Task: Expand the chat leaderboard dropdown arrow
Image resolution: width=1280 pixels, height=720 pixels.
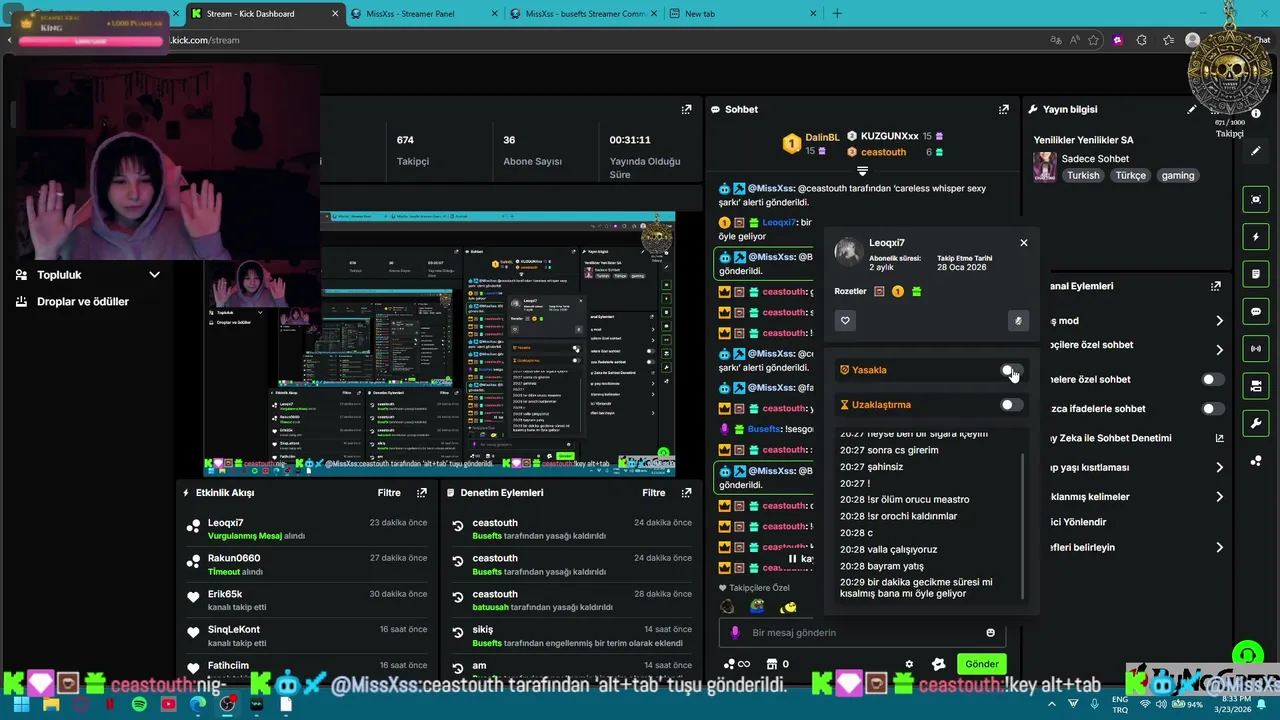Action: point(862,171)
